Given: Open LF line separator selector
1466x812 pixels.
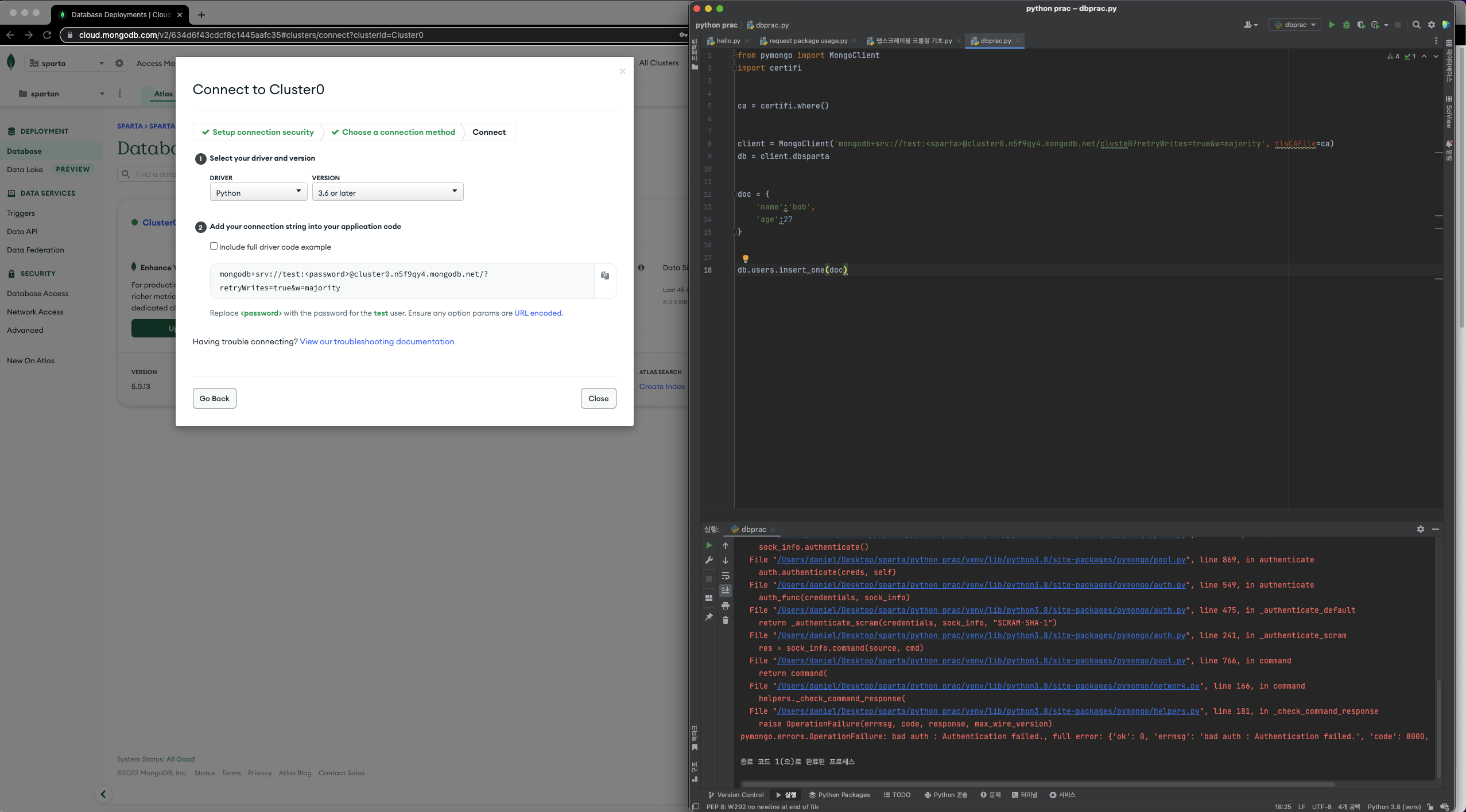Looking at the screenshot, I should [1302, 807].
